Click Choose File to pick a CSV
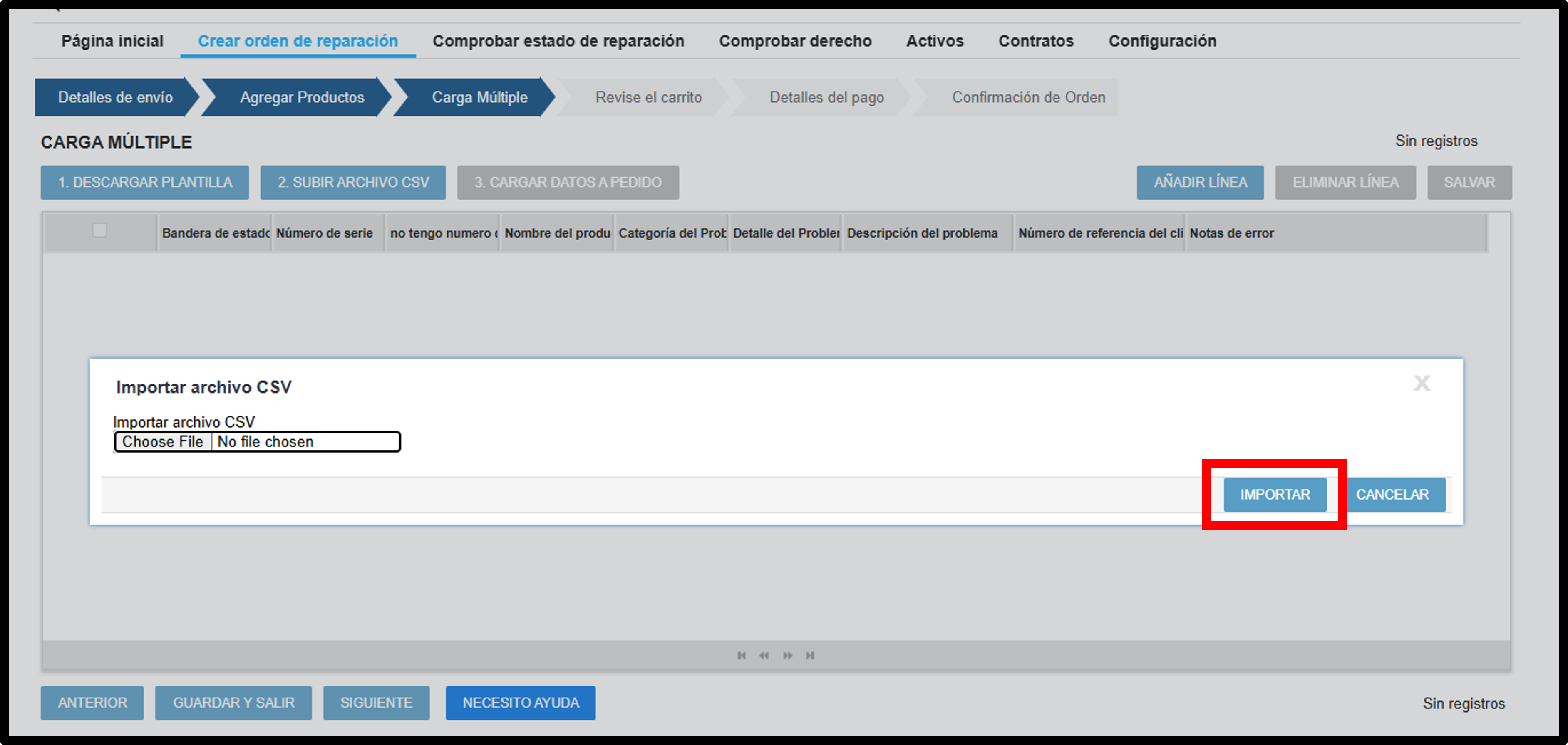This screenshot has height=745, width=1568. pos(163,442)
